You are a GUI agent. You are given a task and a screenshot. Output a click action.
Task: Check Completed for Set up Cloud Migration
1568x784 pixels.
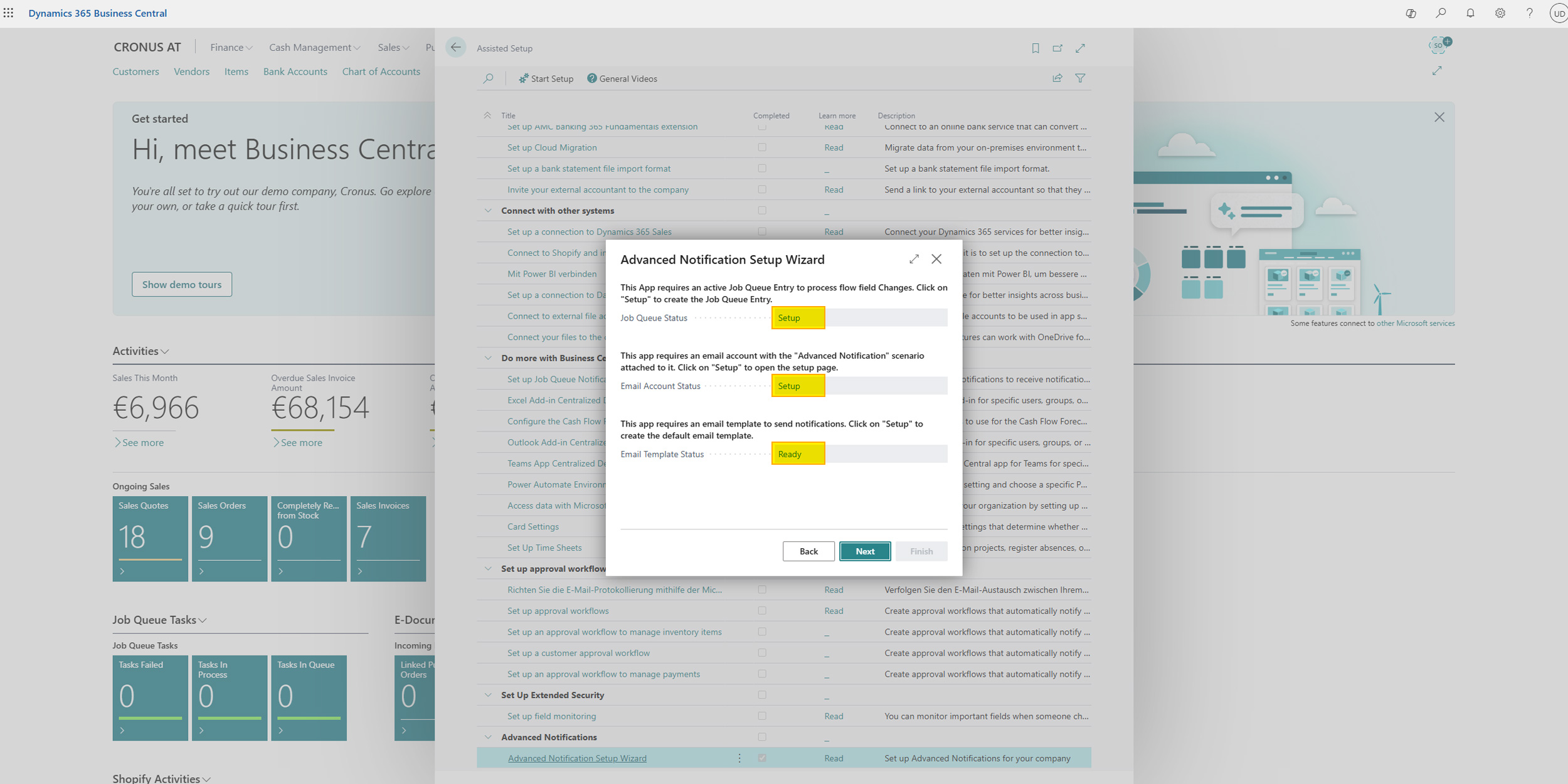click(762, 147)
